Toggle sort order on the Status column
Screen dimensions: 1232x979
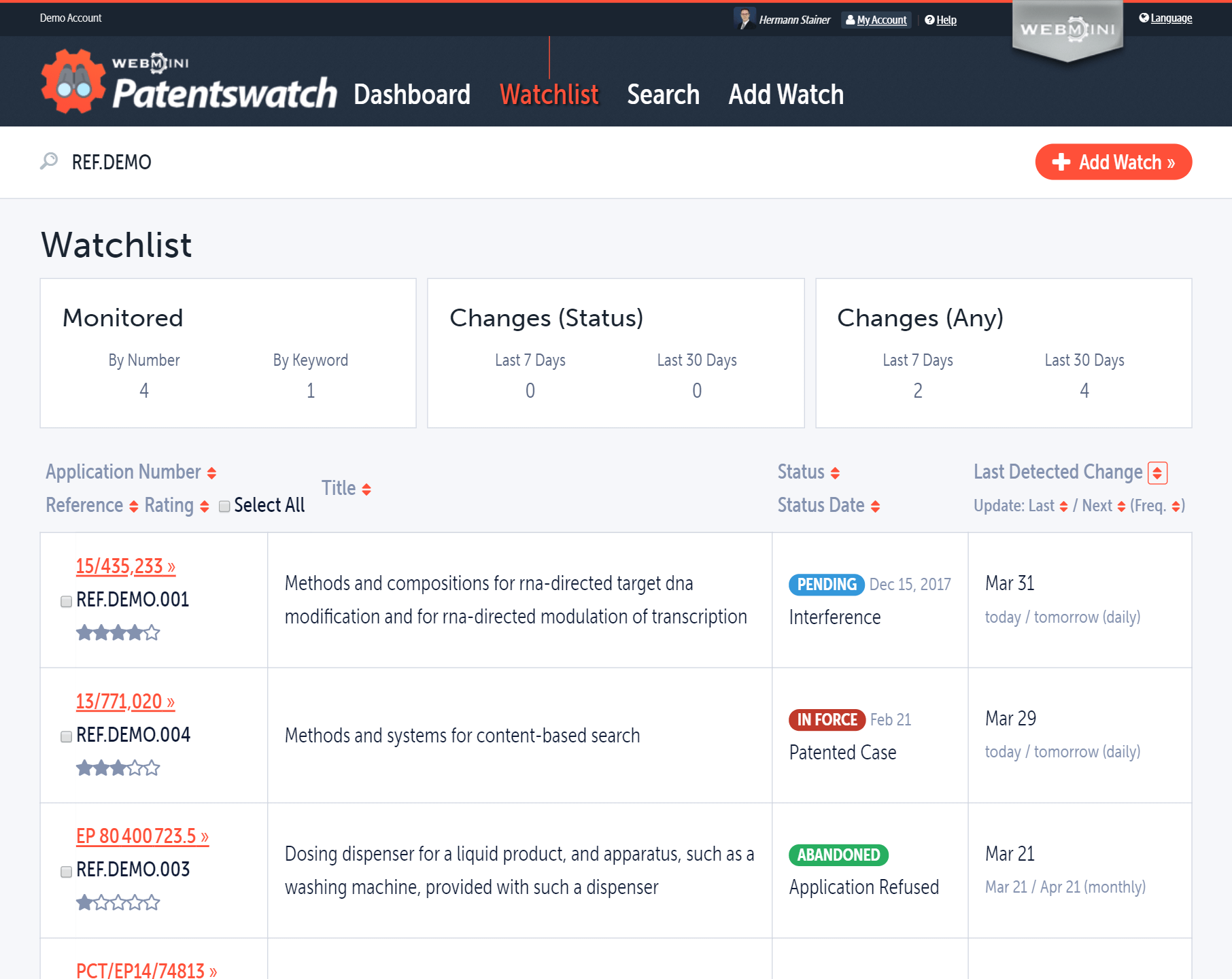click(x=836, y=472)
